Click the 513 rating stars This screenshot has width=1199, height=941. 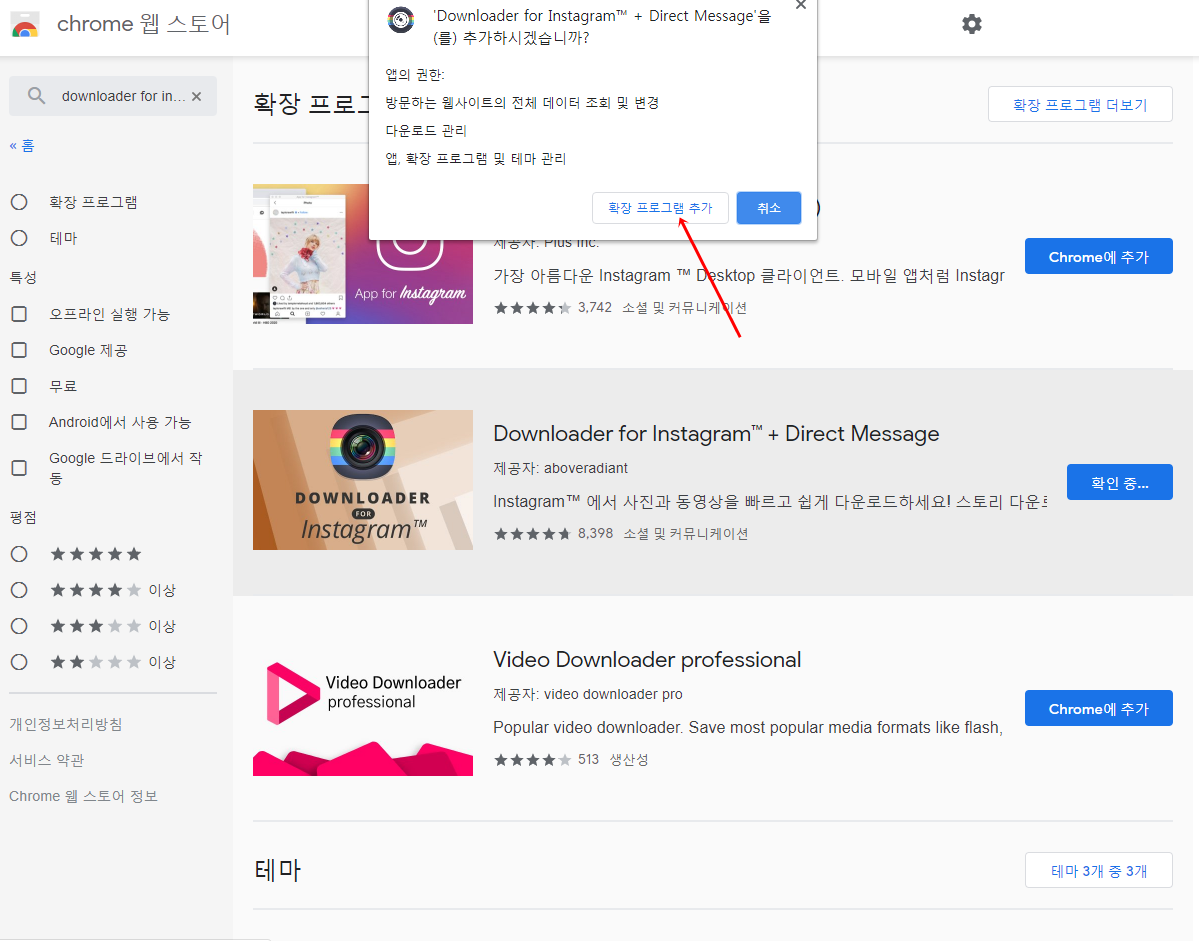[x=532, y=760]
